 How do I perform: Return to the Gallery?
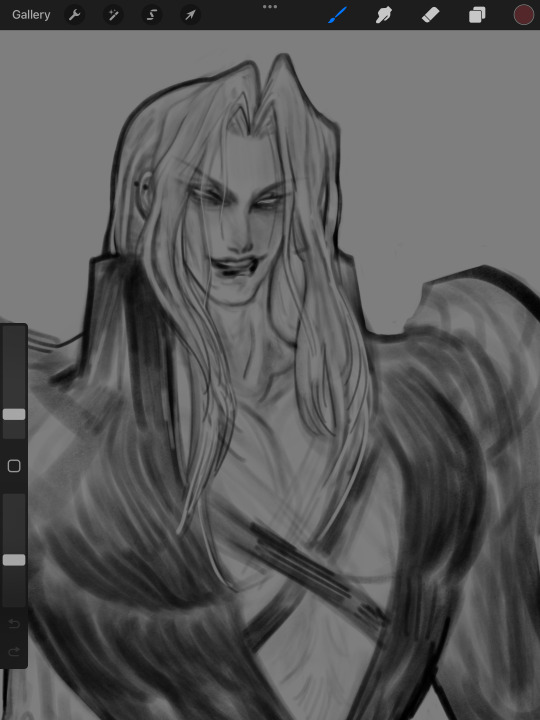(x=31, y=15)
